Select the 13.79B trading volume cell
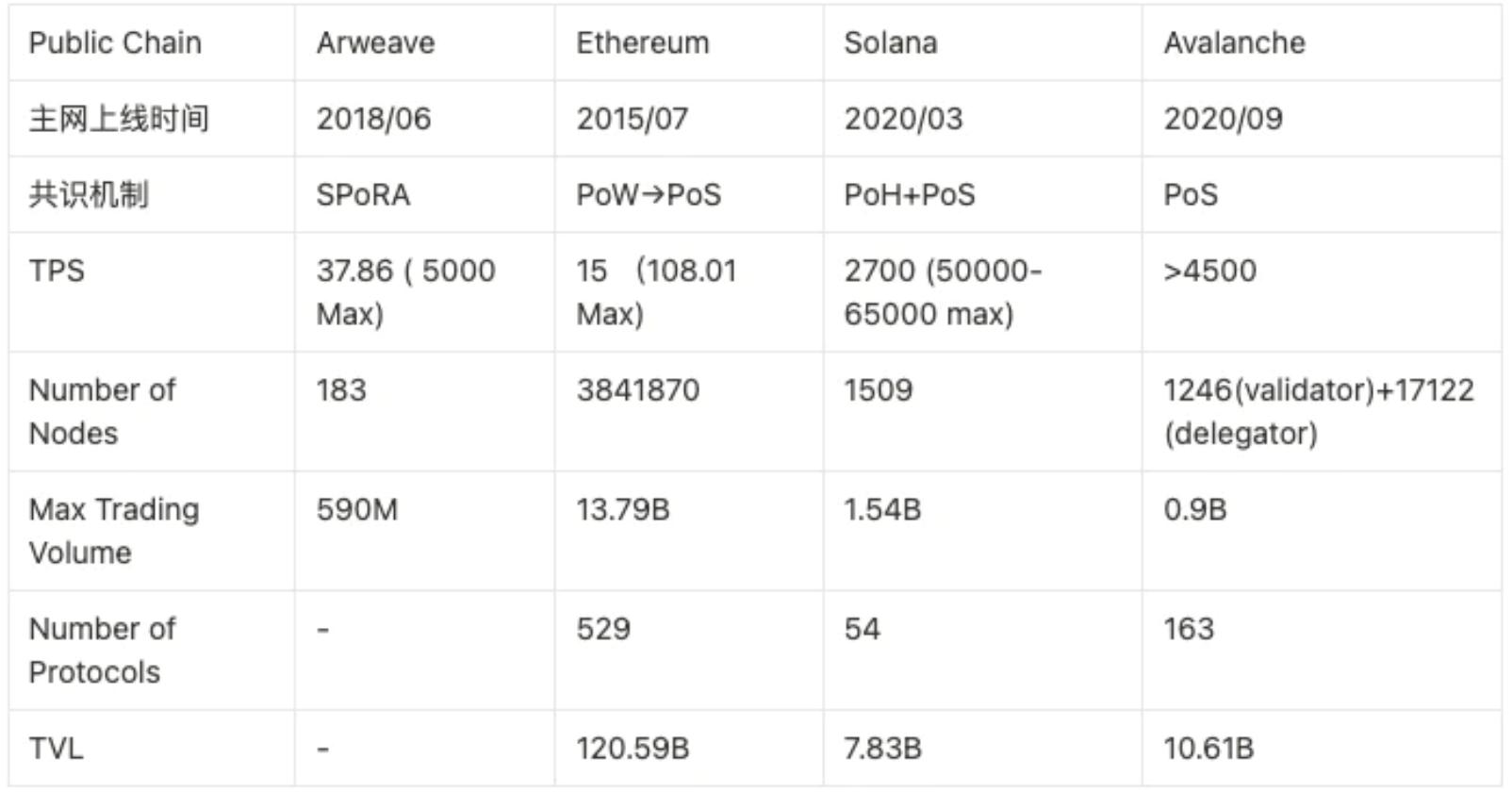The image size is (1512, 792). click(622, 510)
